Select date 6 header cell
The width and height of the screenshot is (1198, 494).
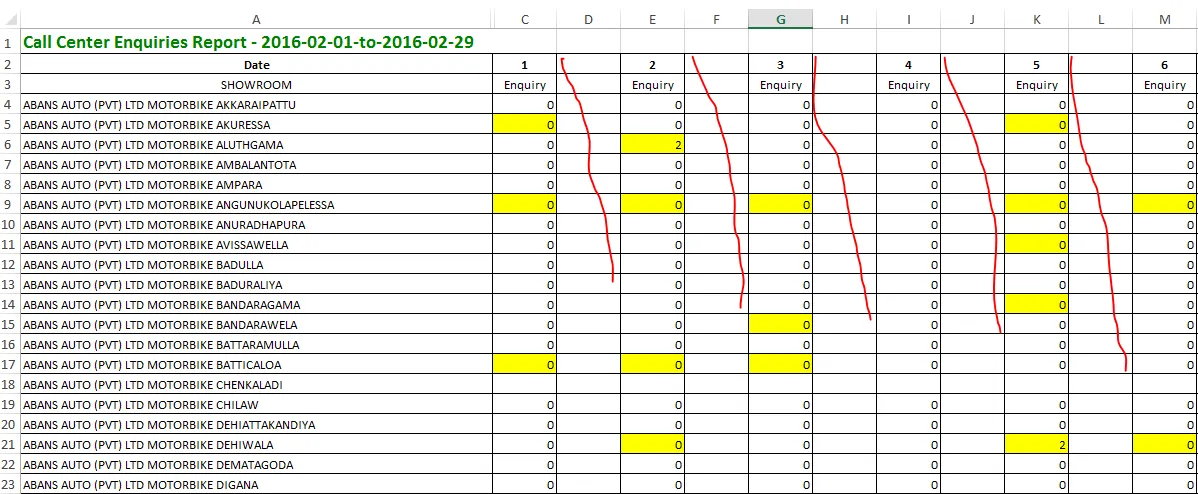point(1164,65)
